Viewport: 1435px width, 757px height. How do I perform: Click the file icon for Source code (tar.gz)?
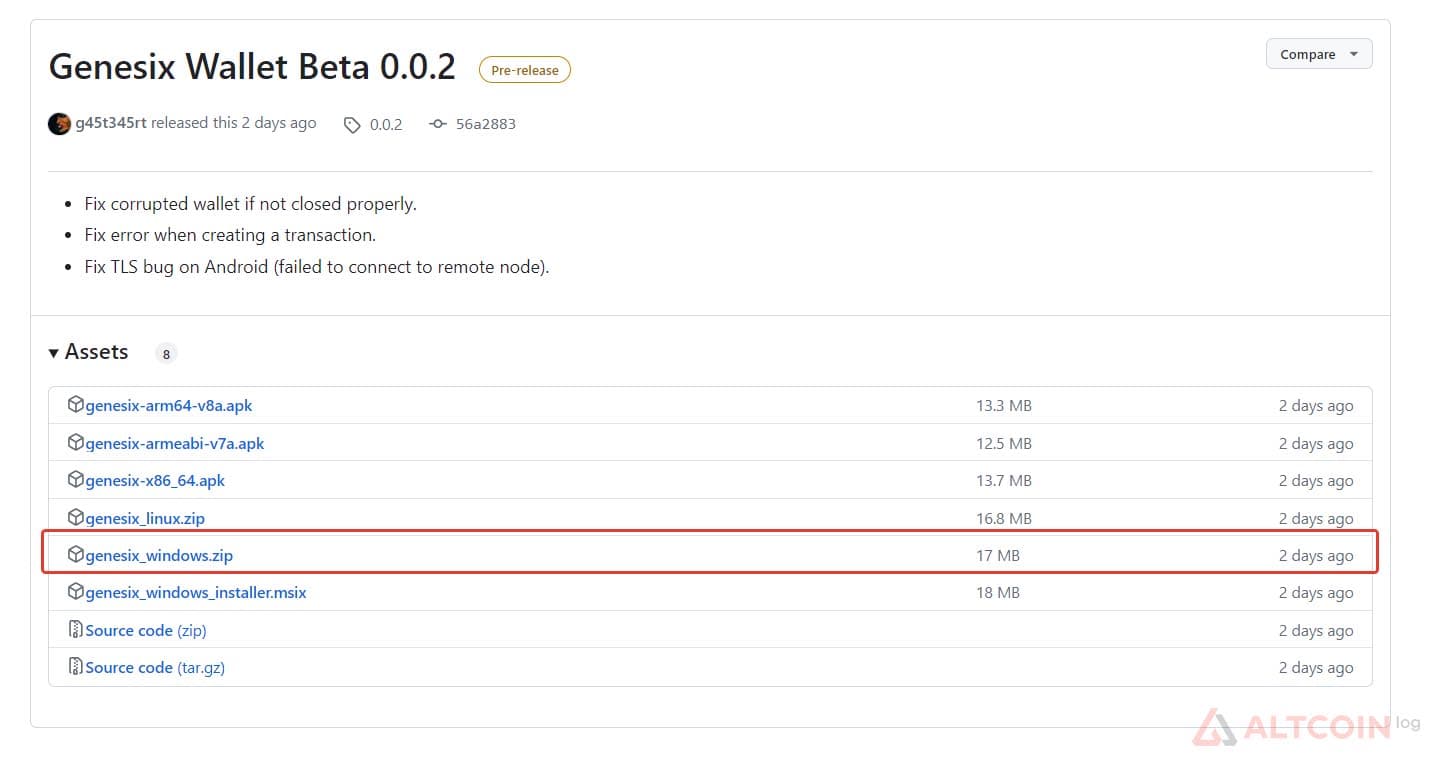75,666
